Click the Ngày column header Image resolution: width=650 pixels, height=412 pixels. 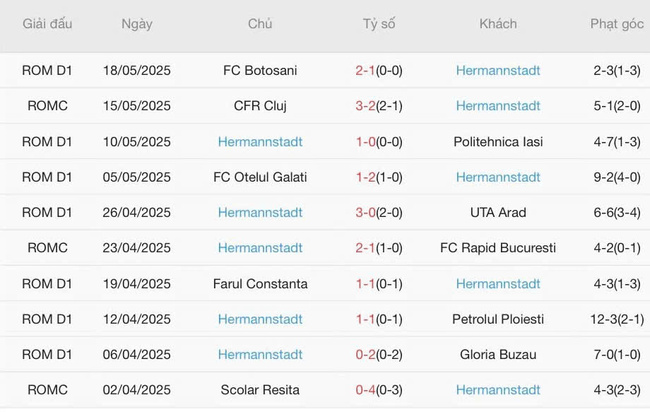pyautogui.click(x=137, y=24)
